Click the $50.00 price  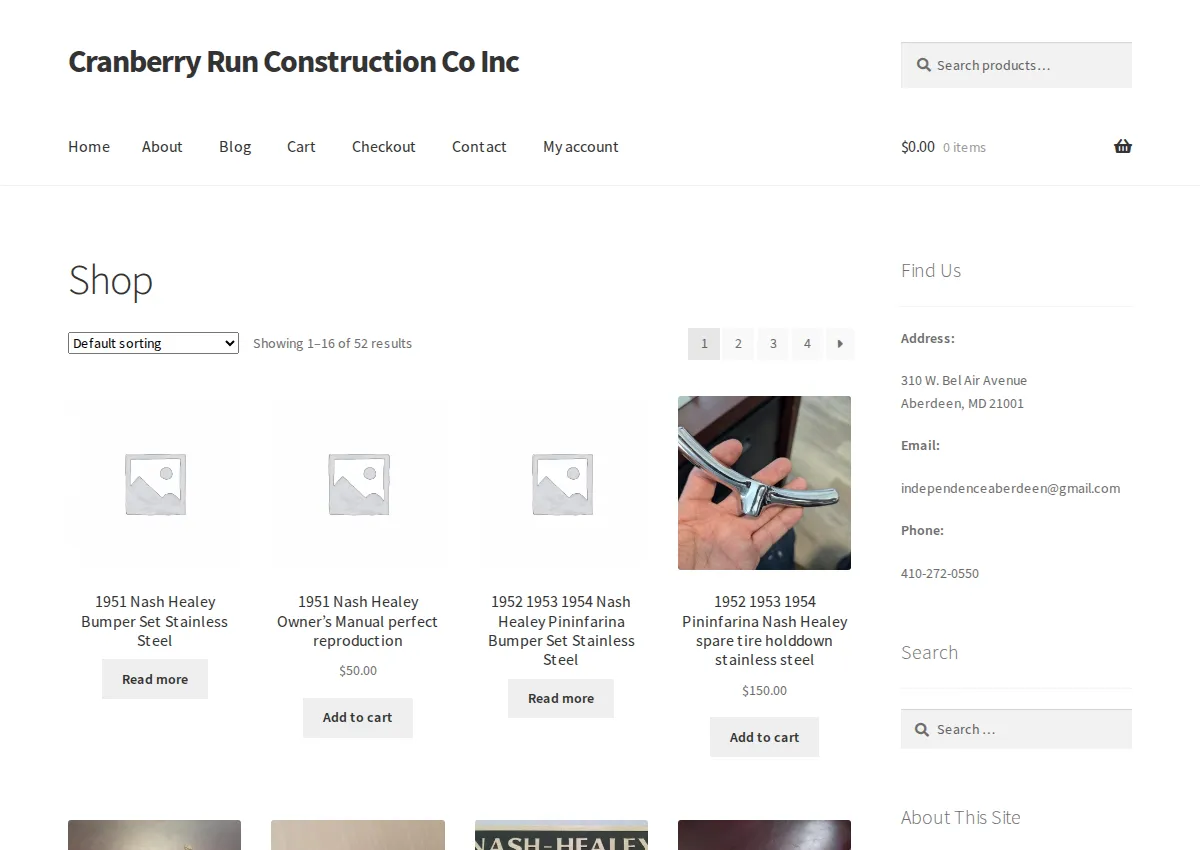coord(358,671)
